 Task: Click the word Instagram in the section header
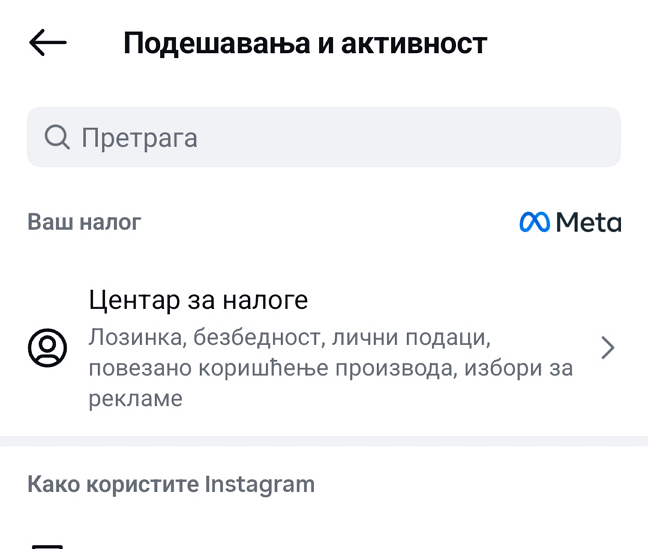(x=259, y=485)
